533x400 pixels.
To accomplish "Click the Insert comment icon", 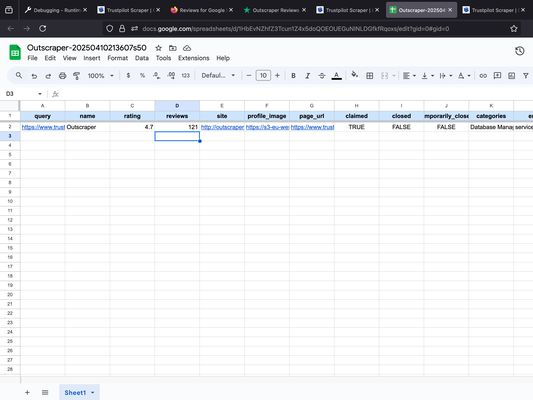I will click(x=497, y=75).
